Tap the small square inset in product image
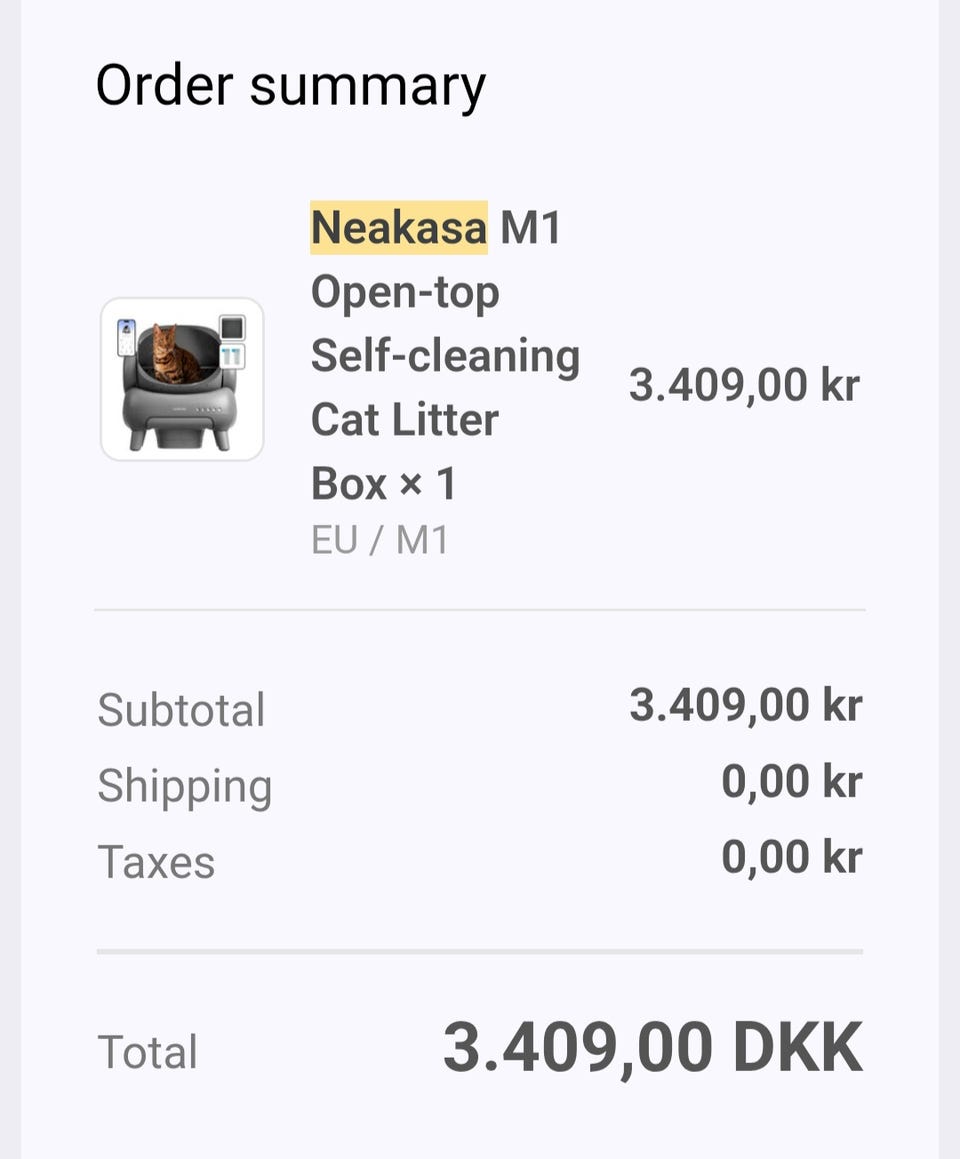This screenshot has width=960, height=1159. [x=232, y=328]
